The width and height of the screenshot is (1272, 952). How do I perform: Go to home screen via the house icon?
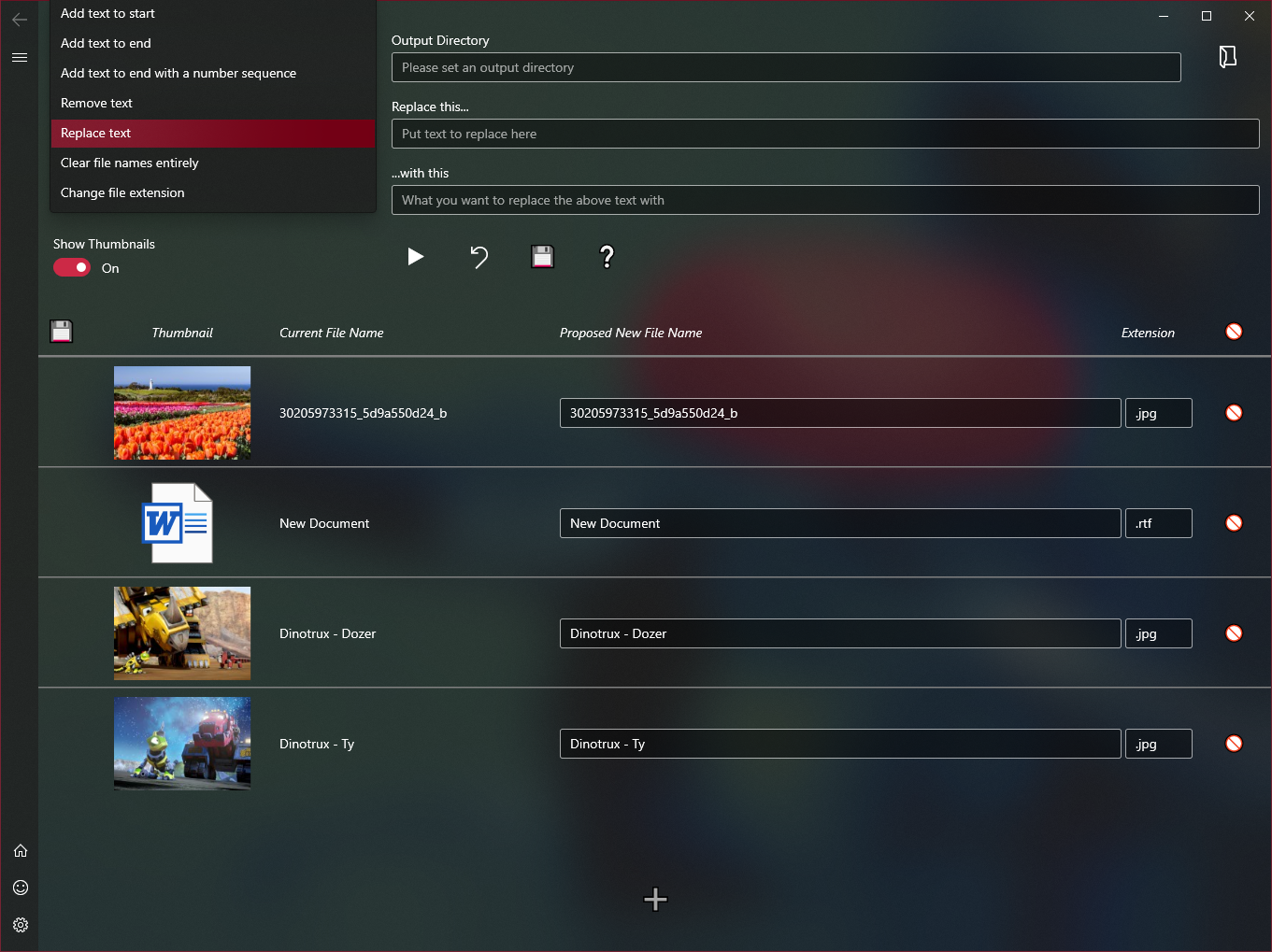tap(21, 850)
